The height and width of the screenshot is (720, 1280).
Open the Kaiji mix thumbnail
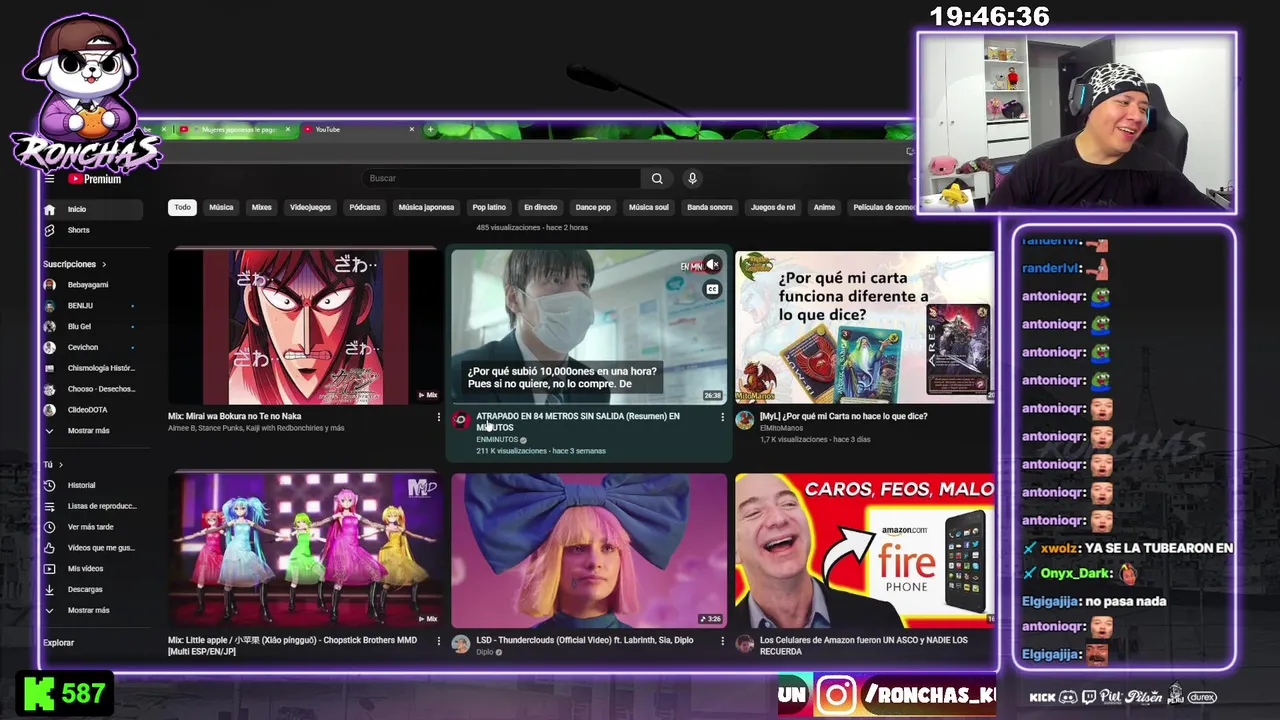click(304, 326)
